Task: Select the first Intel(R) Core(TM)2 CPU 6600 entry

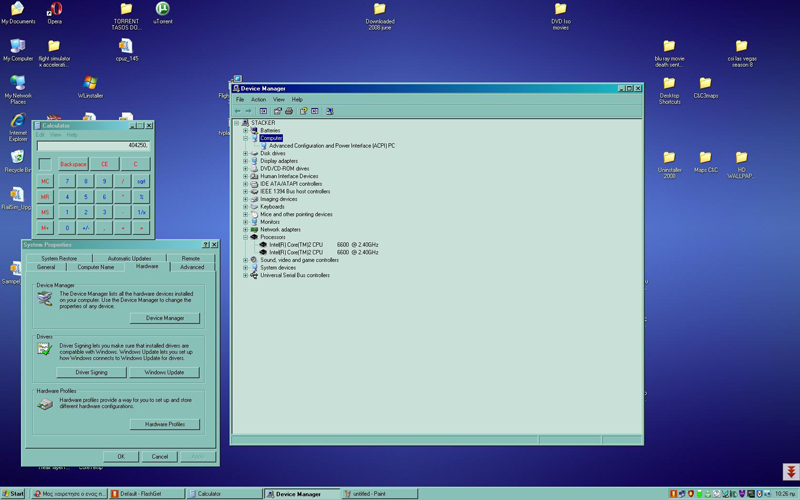Action: 323,245
